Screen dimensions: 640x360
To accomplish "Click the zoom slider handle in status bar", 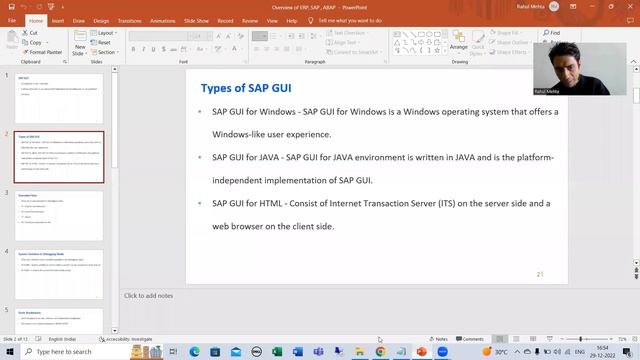I will 580,339.
